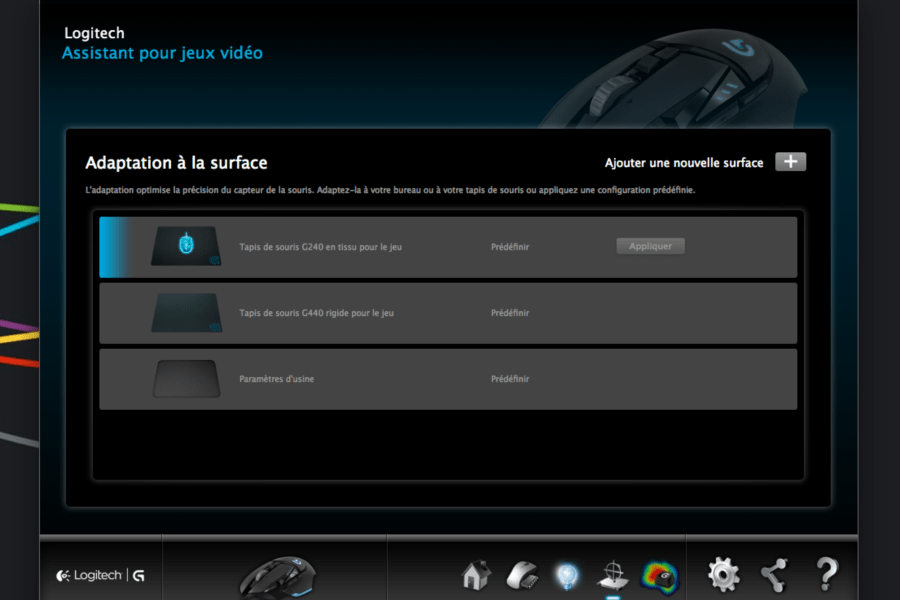Open the input analysis heat map icon
Viewport: 900px width, 600px height.
coord(660,576)
